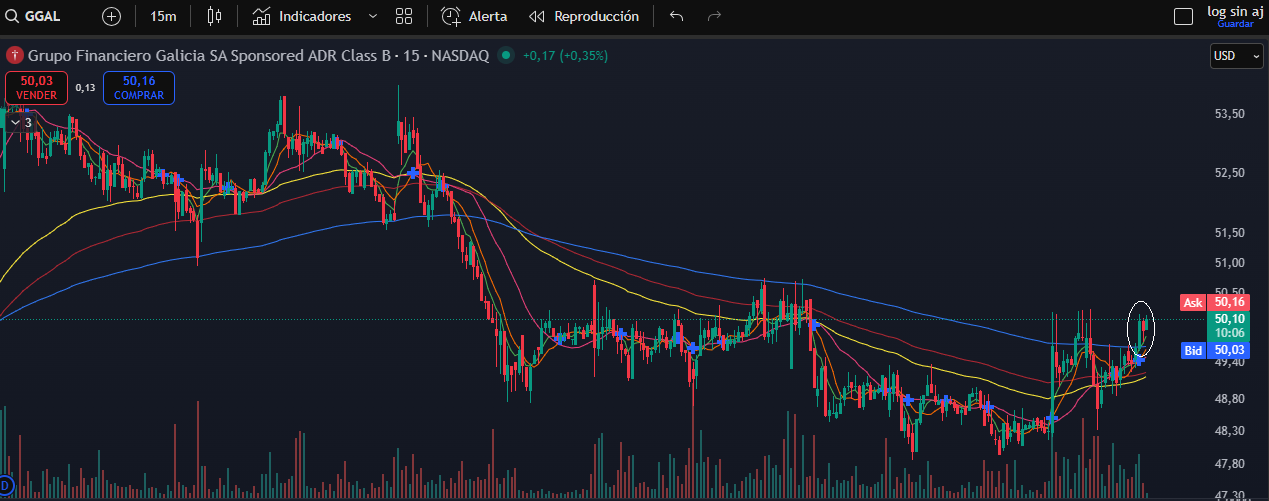Expand the collapsed indicators legend showing 3
Screen dimensions: 1269x501
(20, 122)
